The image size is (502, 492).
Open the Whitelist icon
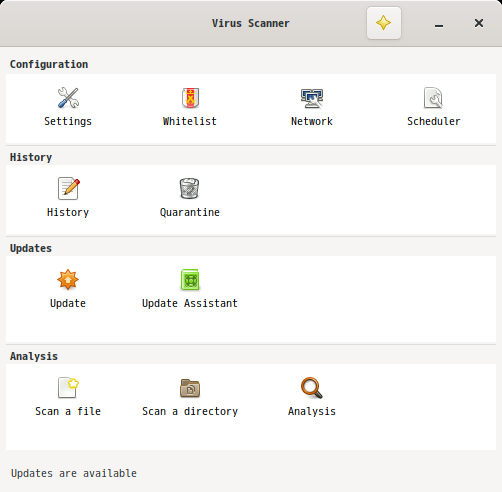[190, 98]
